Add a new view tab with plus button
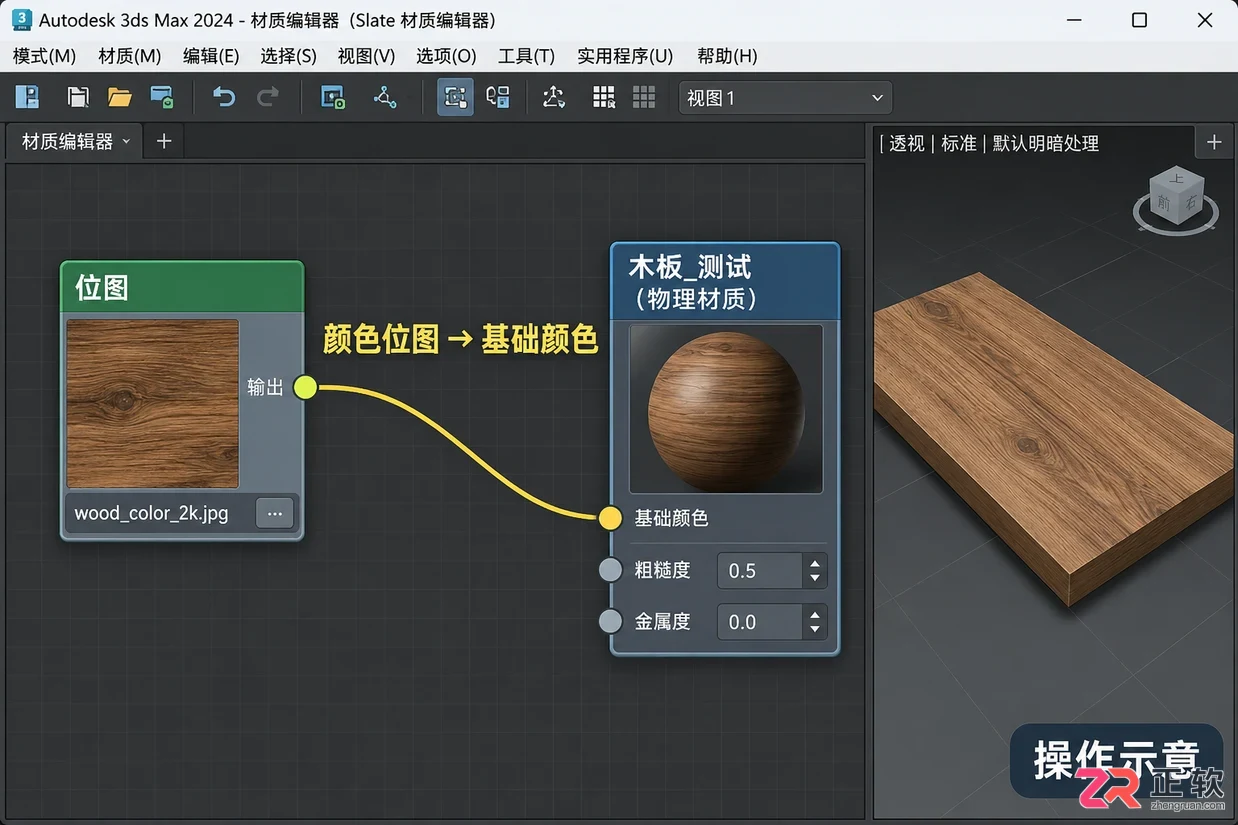 [x=164, y=142]
